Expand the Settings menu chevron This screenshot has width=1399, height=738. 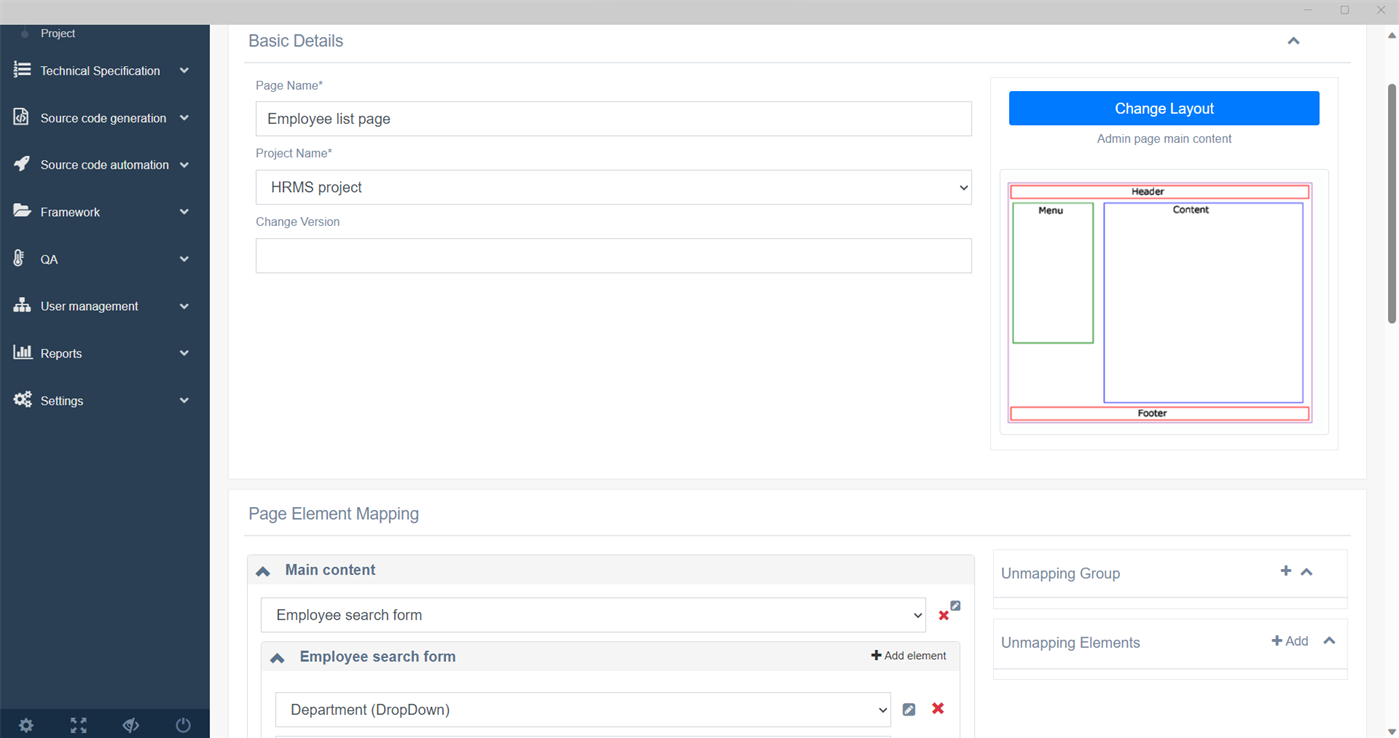coord(184,400)
